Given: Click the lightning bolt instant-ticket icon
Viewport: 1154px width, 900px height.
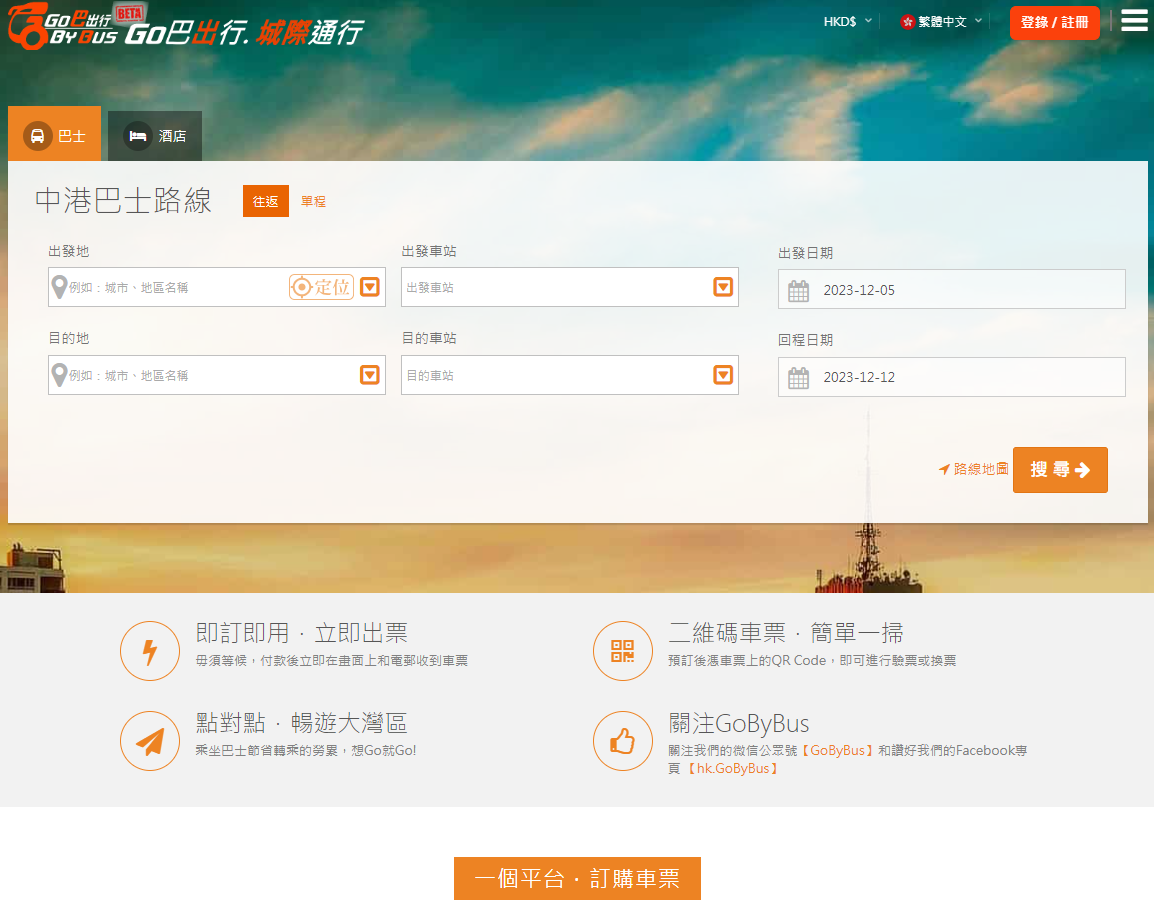Looking at the screenshot, I should click(x=150, y=651).
